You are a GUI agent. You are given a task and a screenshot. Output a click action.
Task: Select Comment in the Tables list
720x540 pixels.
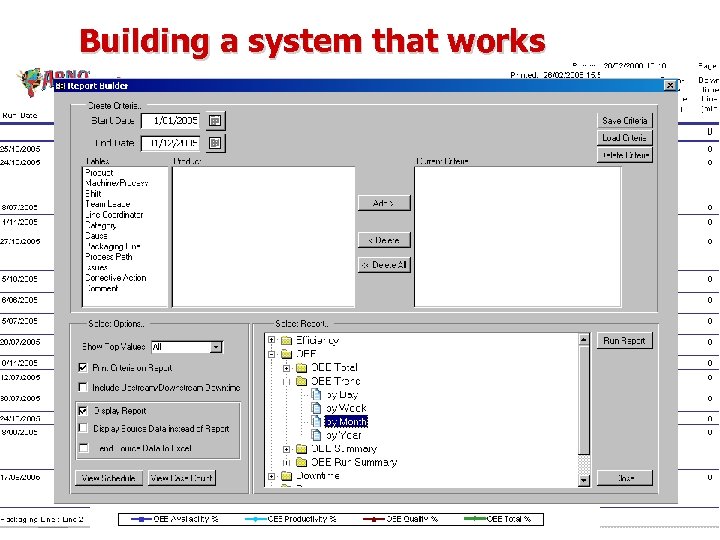102,288
